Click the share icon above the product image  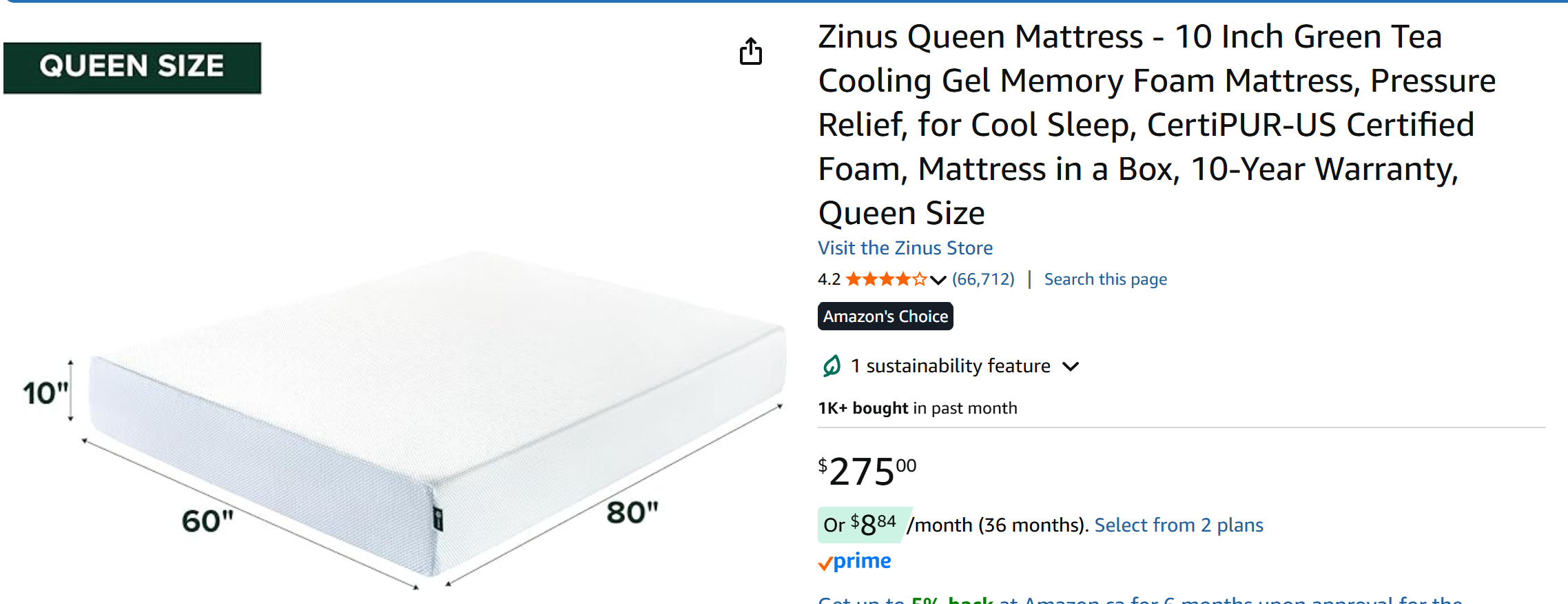click(x=751, y=52)
